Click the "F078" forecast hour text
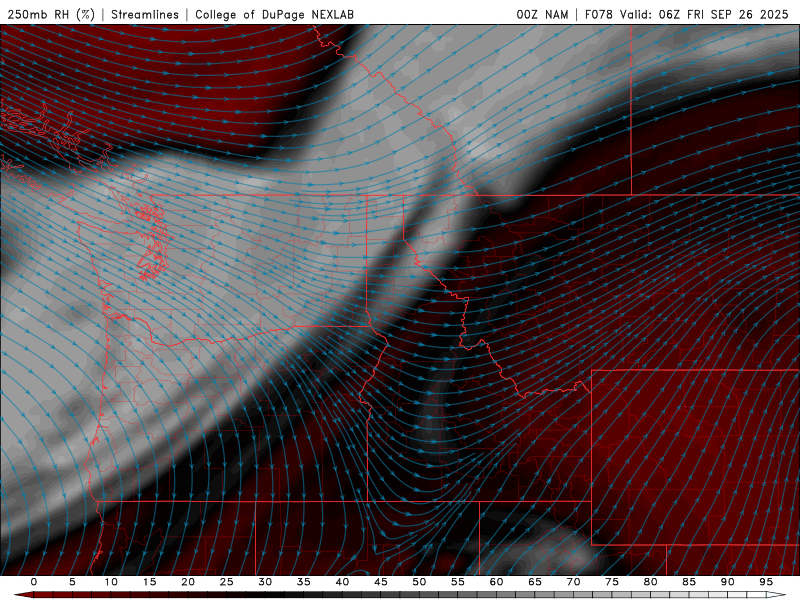This screenshot has height=600, width=800. point(598,14)
